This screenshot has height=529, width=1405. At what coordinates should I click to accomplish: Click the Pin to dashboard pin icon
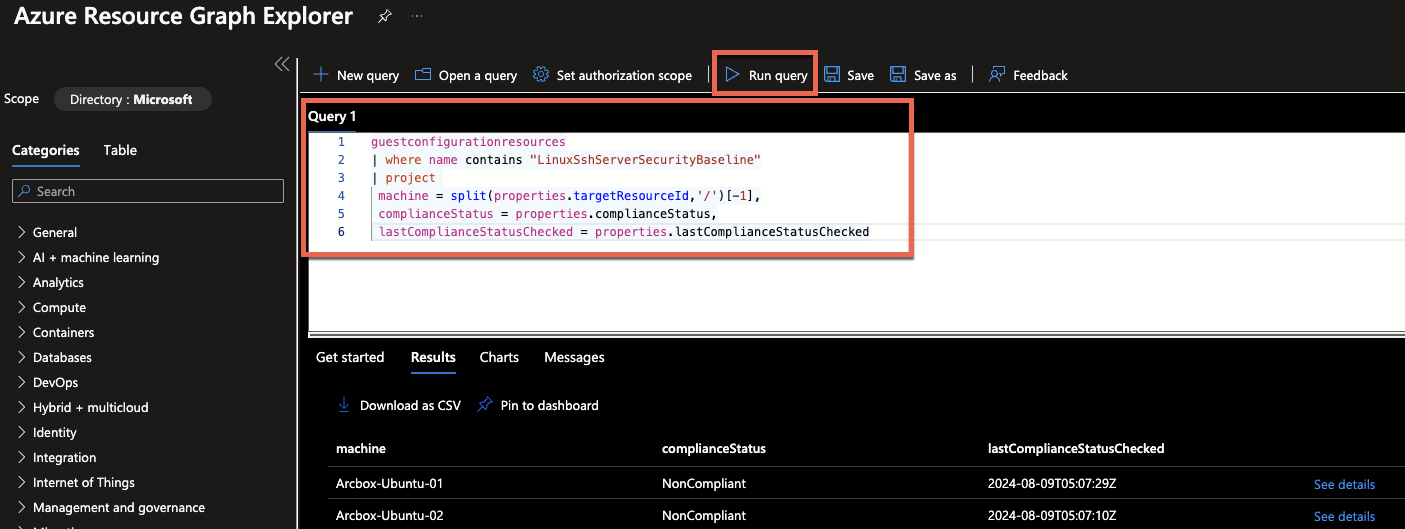pyautogui.click(x=485, y=405)
